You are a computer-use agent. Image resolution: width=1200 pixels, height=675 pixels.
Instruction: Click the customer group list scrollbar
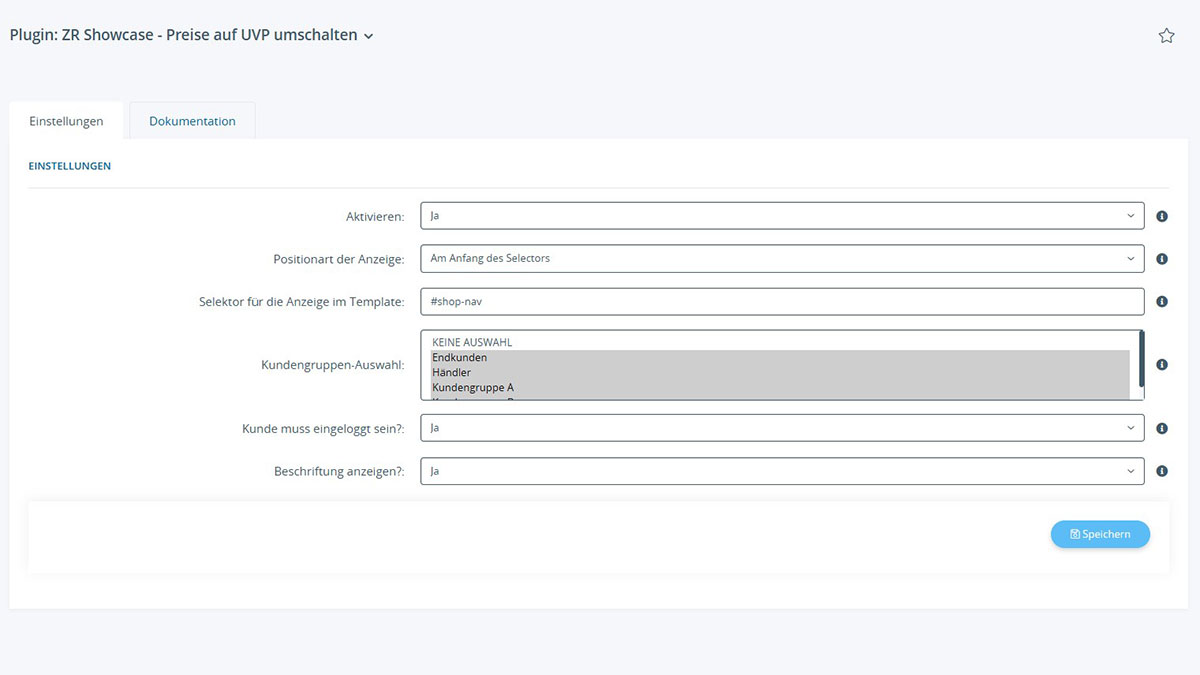[1141, 365]
